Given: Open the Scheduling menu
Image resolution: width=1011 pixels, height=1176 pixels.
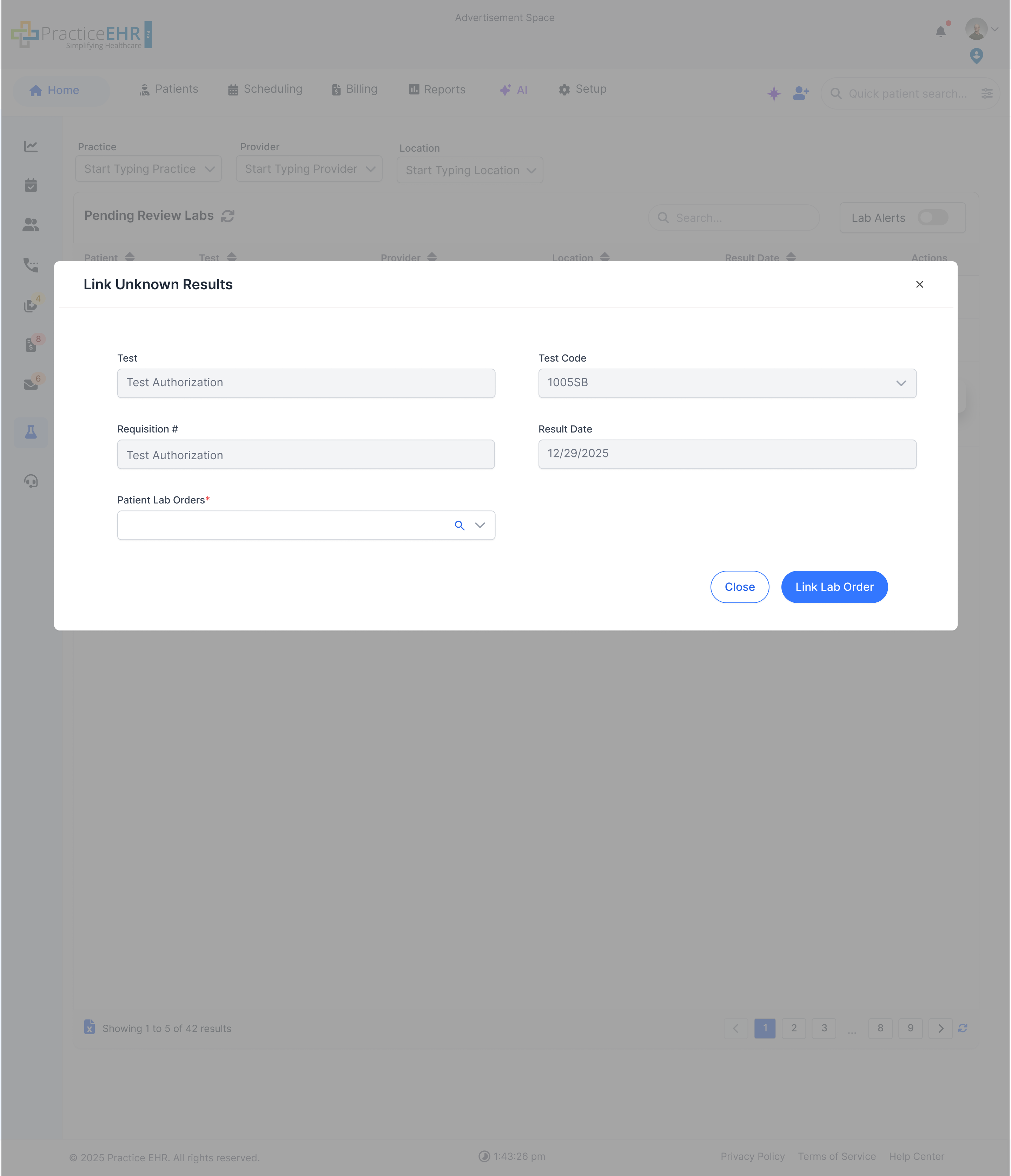Looking at the screenshot, I should (265, 90).
